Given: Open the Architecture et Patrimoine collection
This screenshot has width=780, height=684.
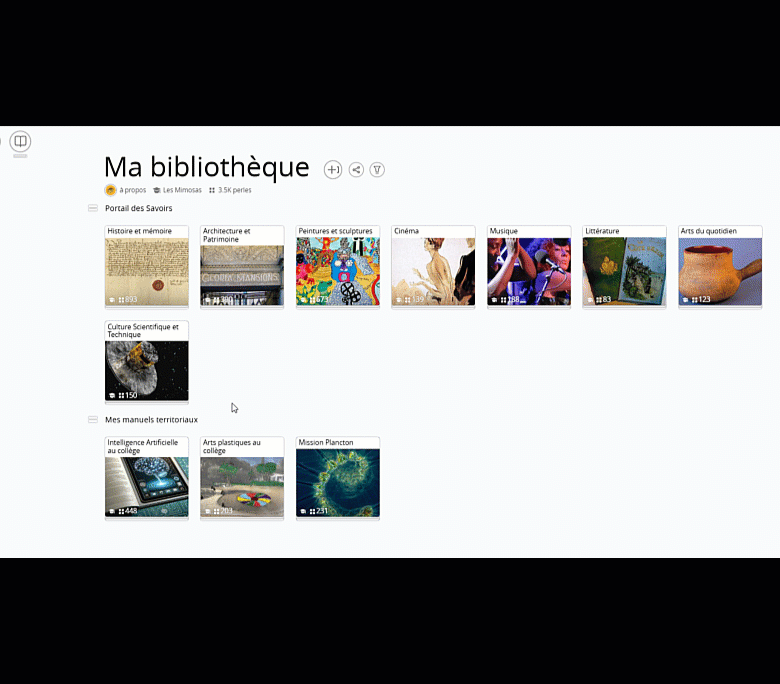Looking at the screenshot, I should 242,266.
